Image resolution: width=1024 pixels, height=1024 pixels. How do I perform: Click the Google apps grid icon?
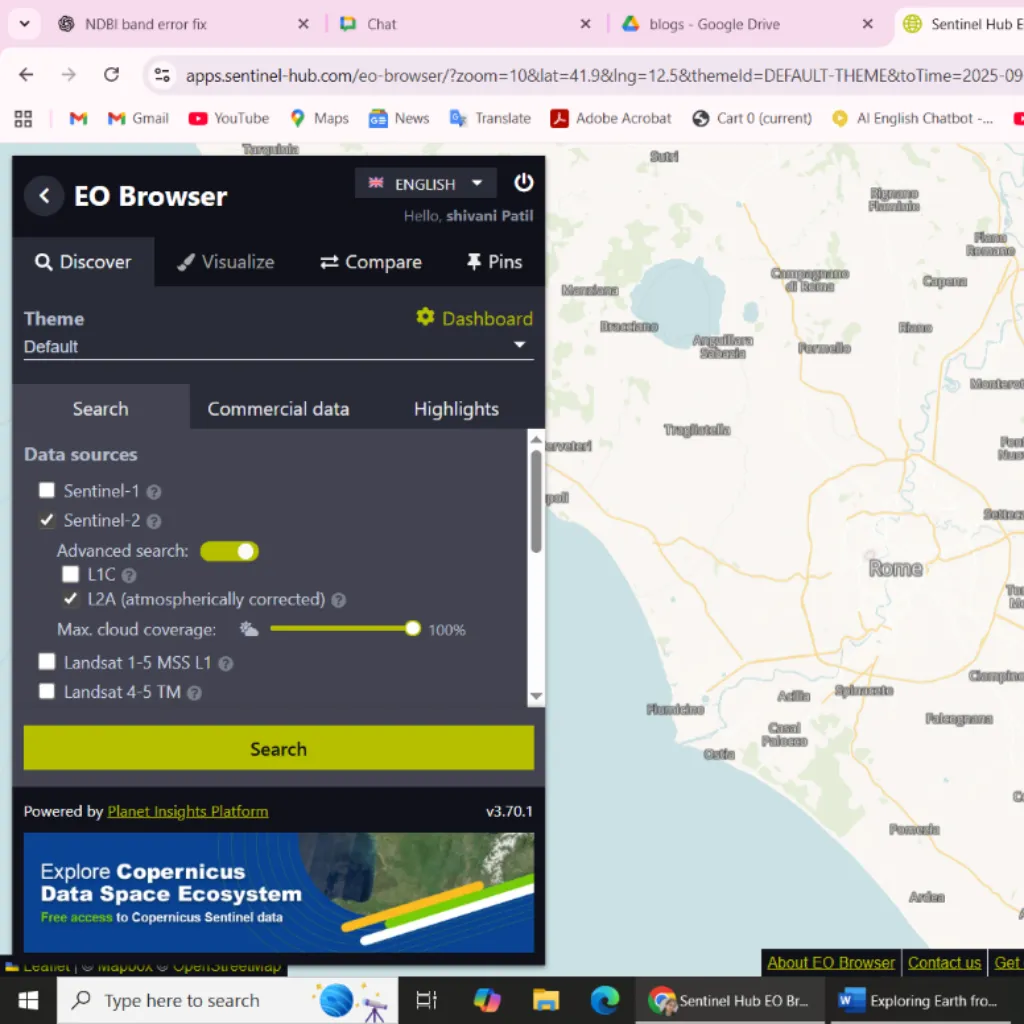point(23,118)
